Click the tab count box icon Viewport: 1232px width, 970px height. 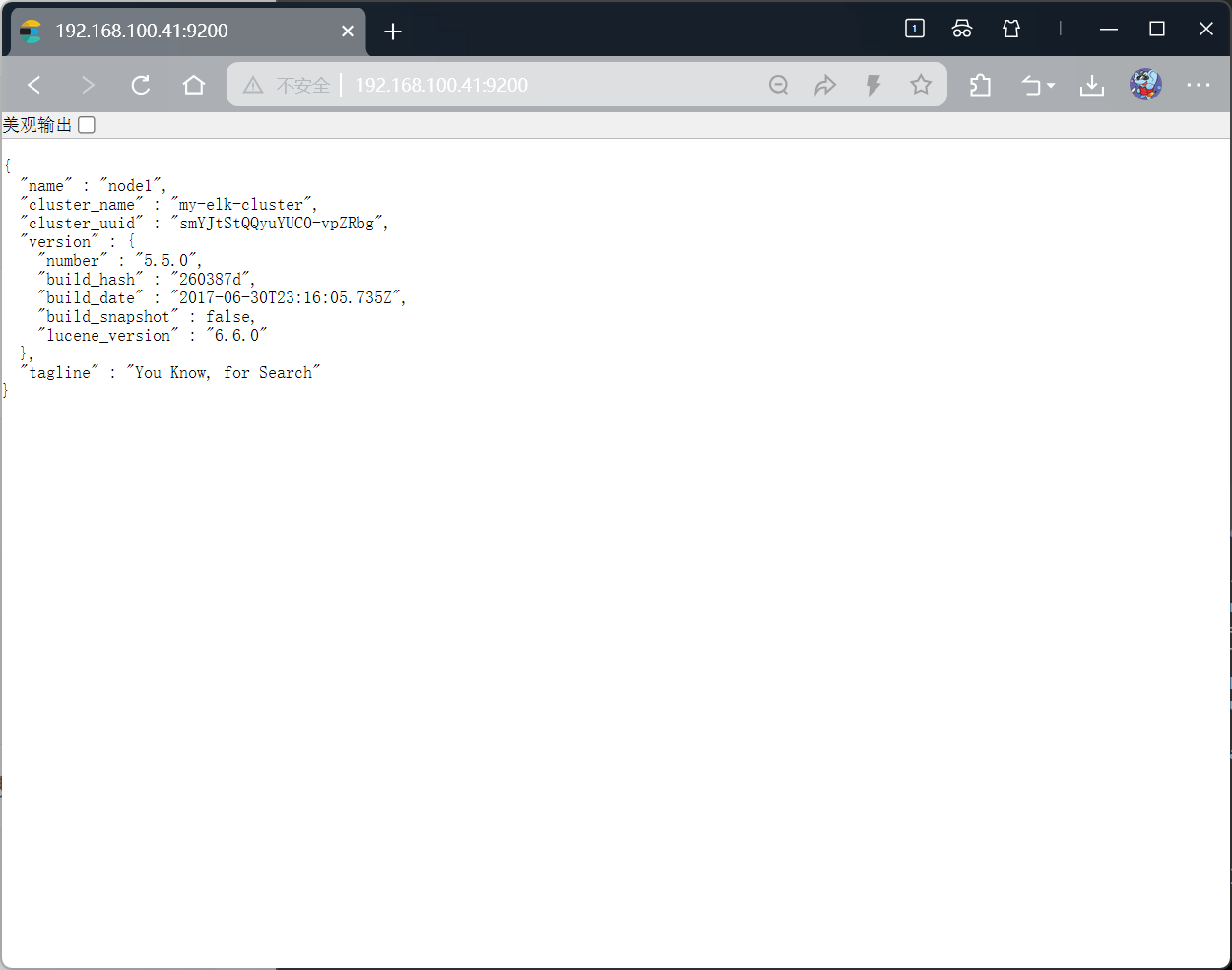[x=915, y=29]
